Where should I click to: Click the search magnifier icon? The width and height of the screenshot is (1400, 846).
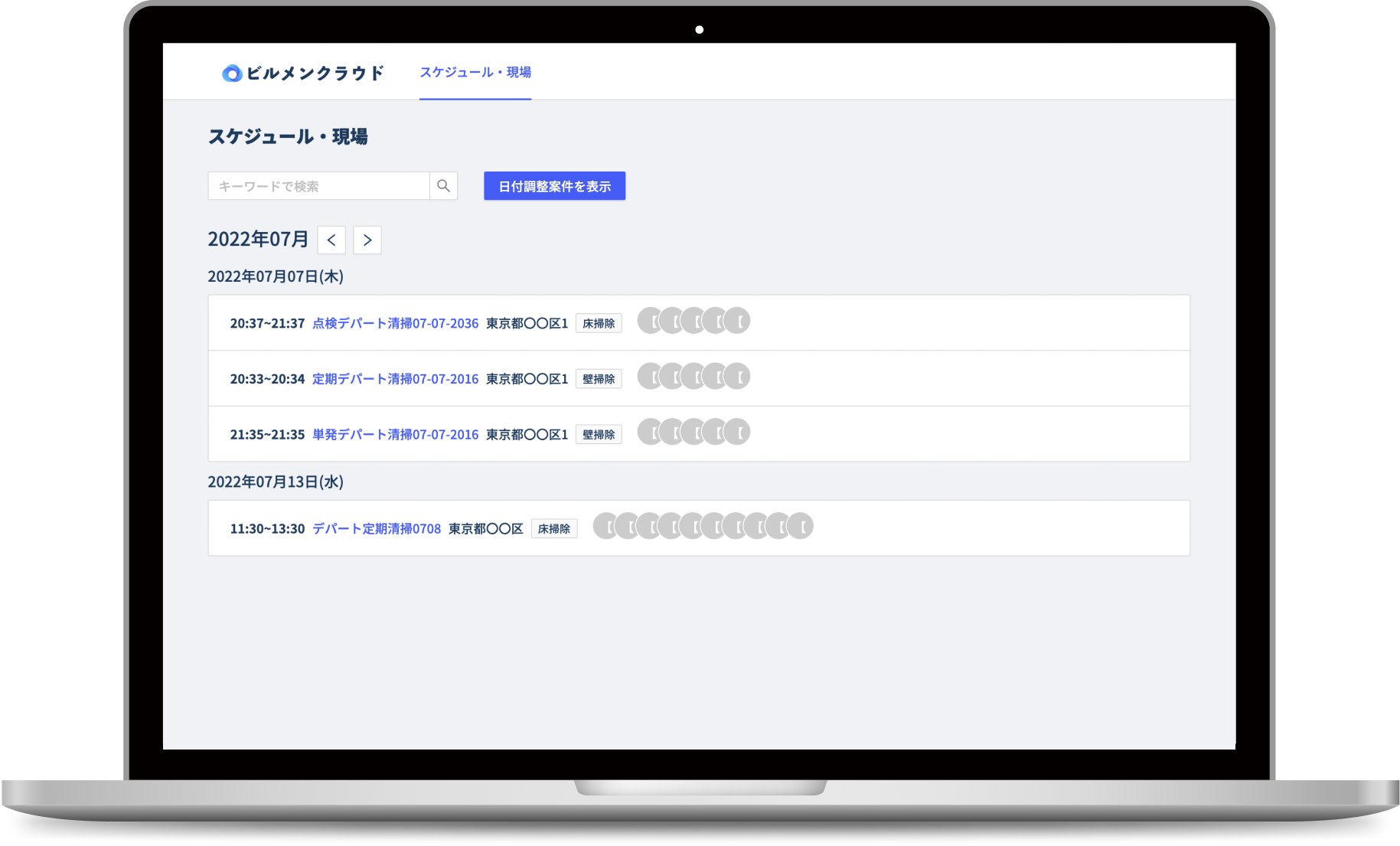coord(443,185)
